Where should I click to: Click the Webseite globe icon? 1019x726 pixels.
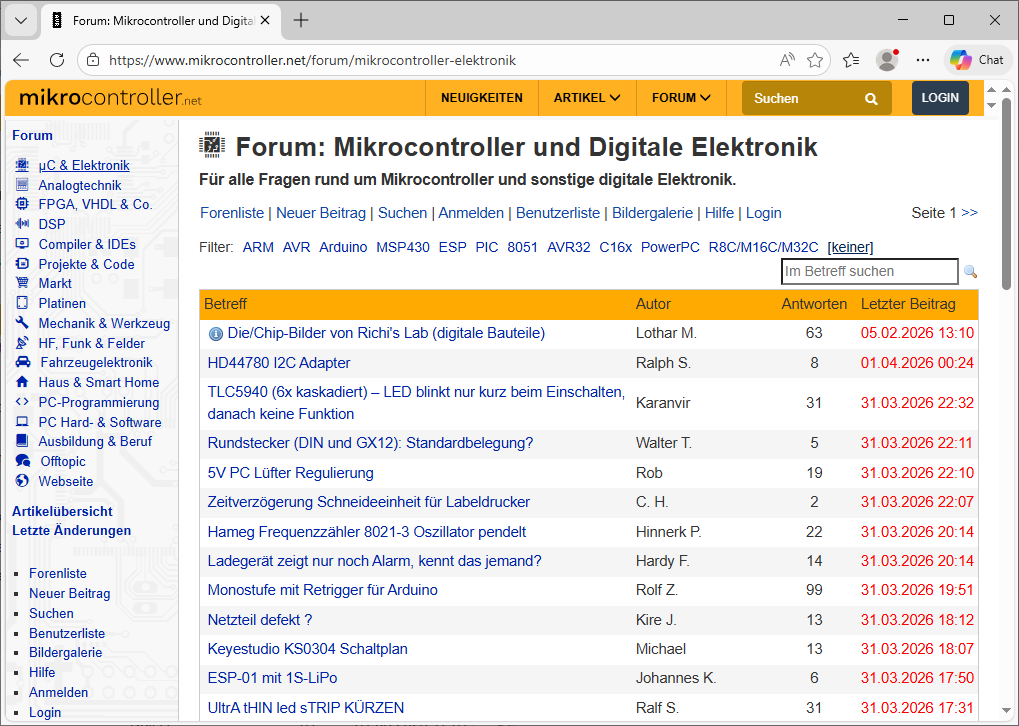pyautogui.click(x=21, y=481)
